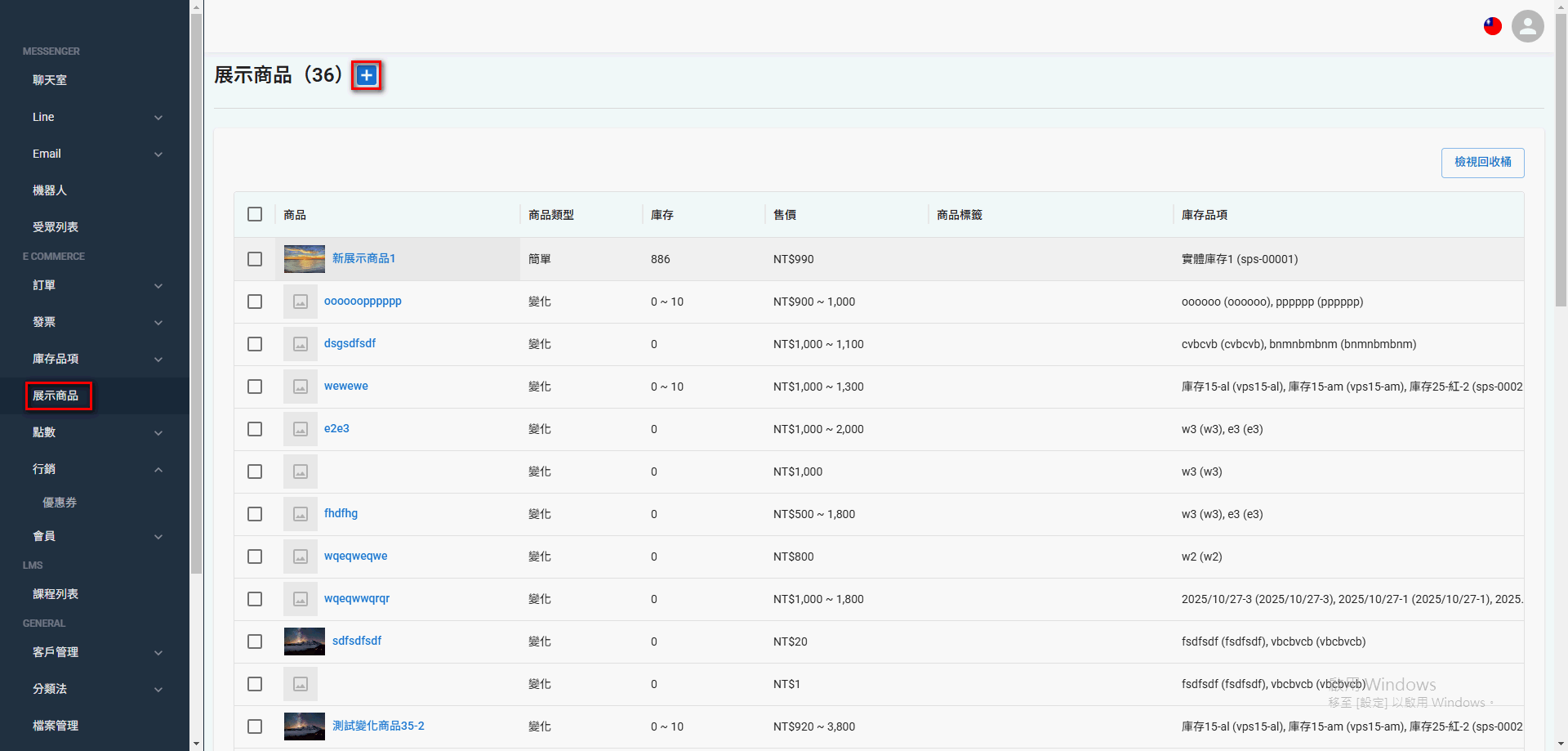Open the user account avatar menu

(1527, 26)
